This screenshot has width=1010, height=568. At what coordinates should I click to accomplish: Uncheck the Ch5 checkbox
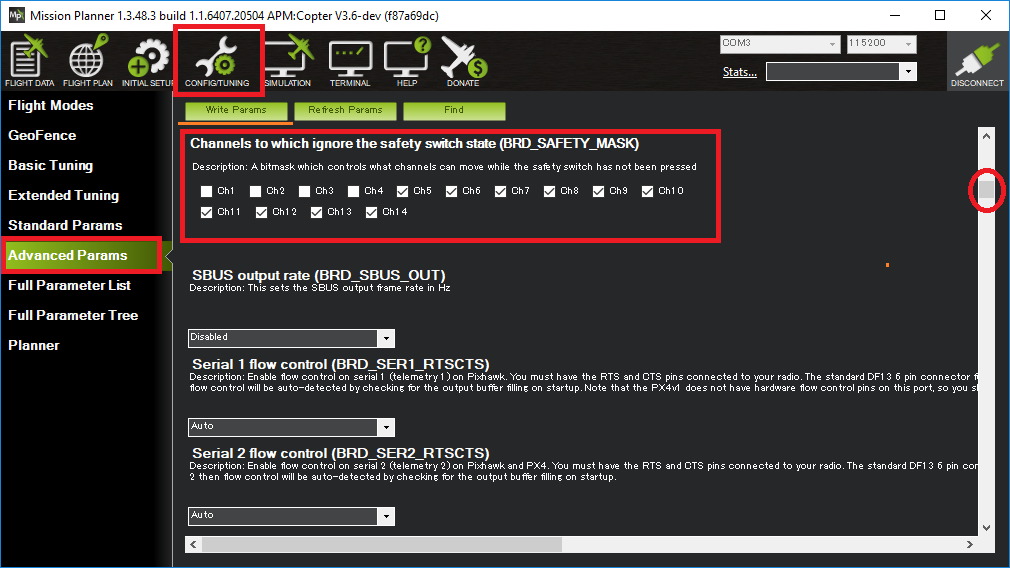[x=402, y=191]
